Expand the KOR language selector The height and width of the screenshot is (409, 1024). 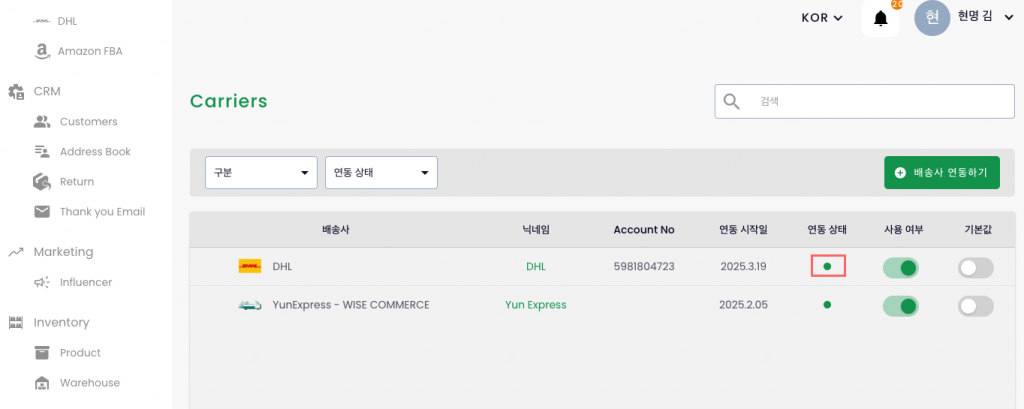[x=822, y=18]
